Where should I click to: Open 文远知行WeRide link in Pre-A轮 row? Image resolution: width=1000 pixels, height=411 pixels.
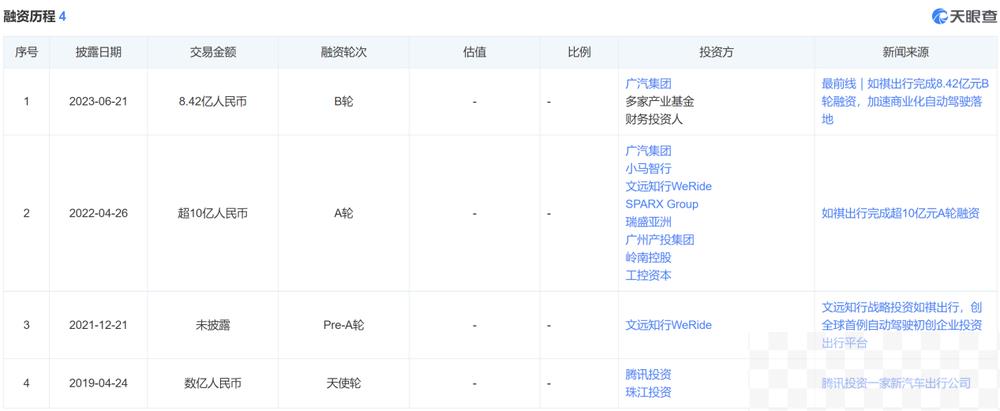click(x=668, y=325)
